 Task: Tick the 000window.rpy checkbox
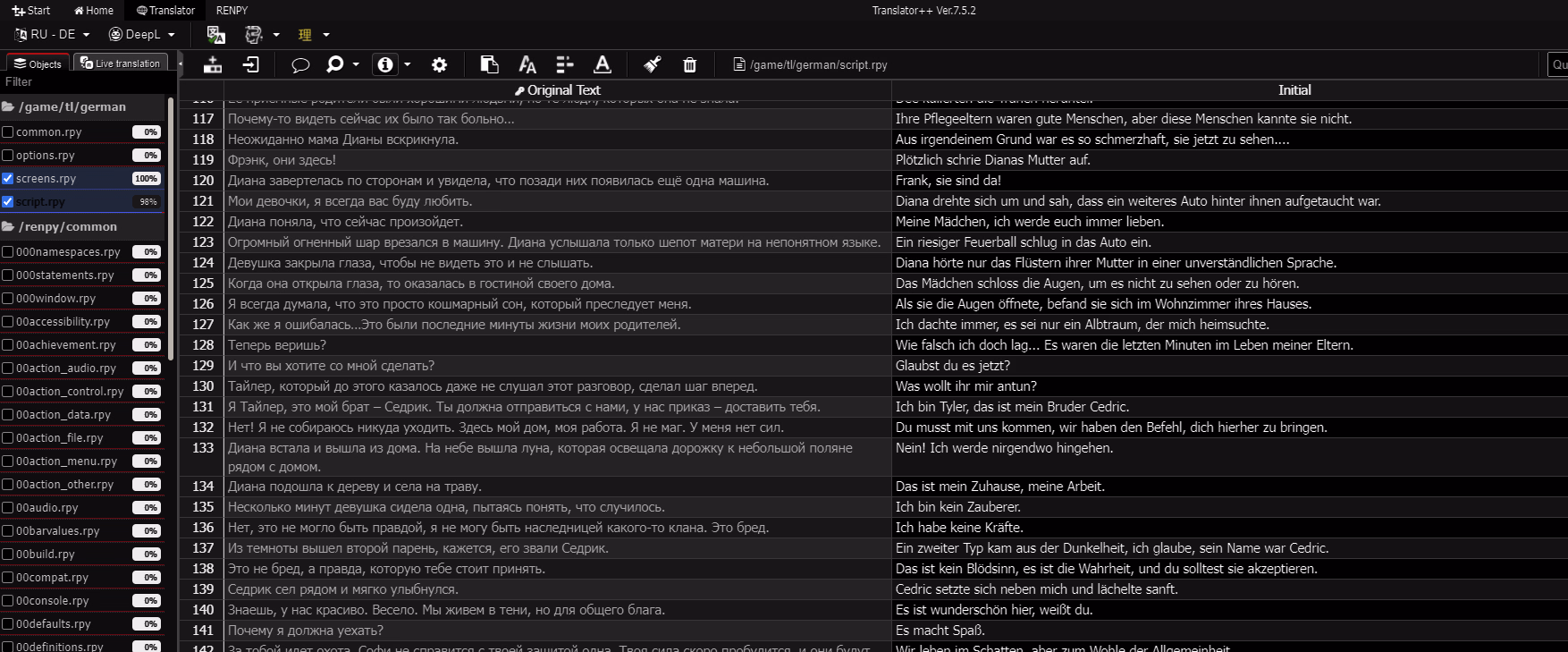click(x=8, y=298)
